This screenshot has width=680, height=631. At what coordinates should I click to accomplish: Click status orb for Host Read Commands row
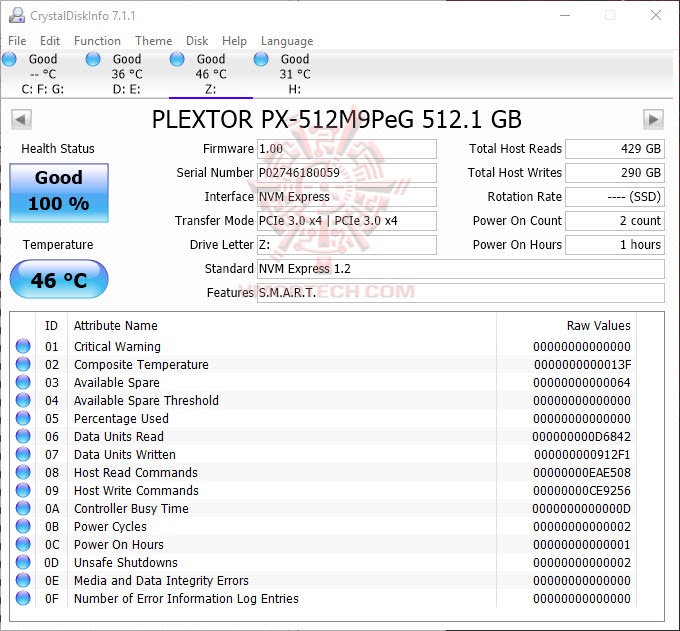click(23, 472)
